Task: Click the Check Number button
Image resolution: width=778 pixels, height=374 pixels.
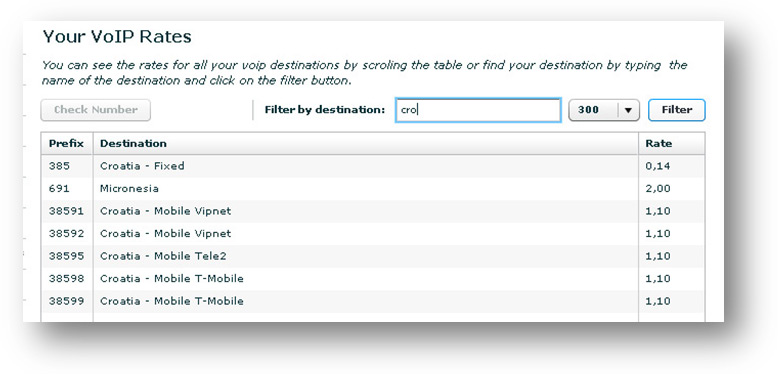Action: pyautogui.click(x=95, y=110)
